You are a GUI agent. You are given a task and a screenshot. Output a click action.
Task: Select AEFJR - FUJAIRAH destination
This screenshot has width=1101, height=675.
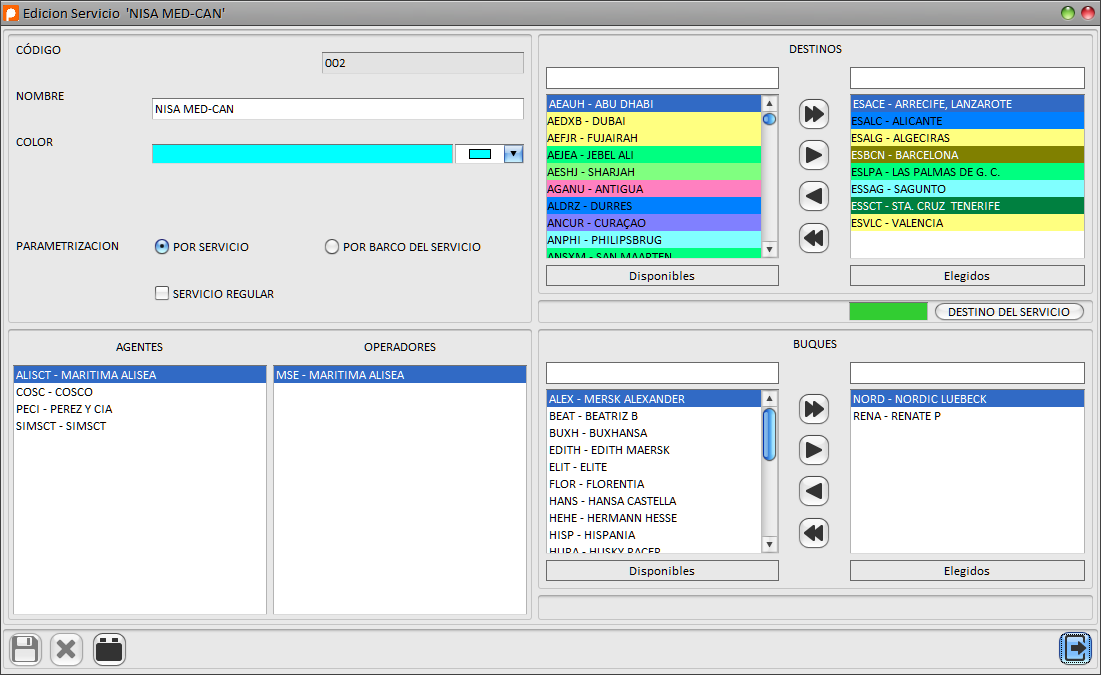[654, 138]
